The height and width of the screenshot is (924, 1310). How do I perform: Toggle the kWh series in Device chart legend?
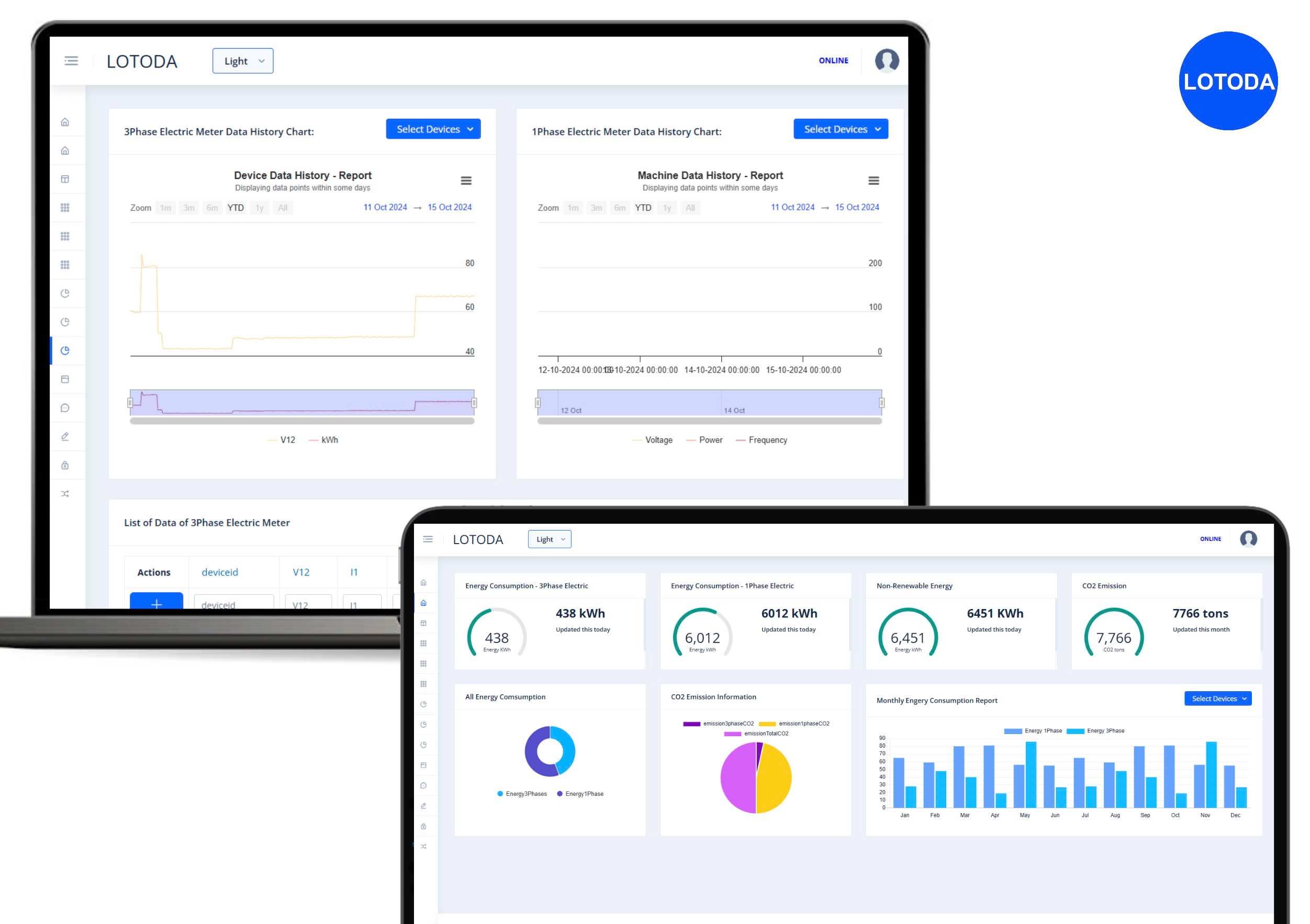coord(323,440)
